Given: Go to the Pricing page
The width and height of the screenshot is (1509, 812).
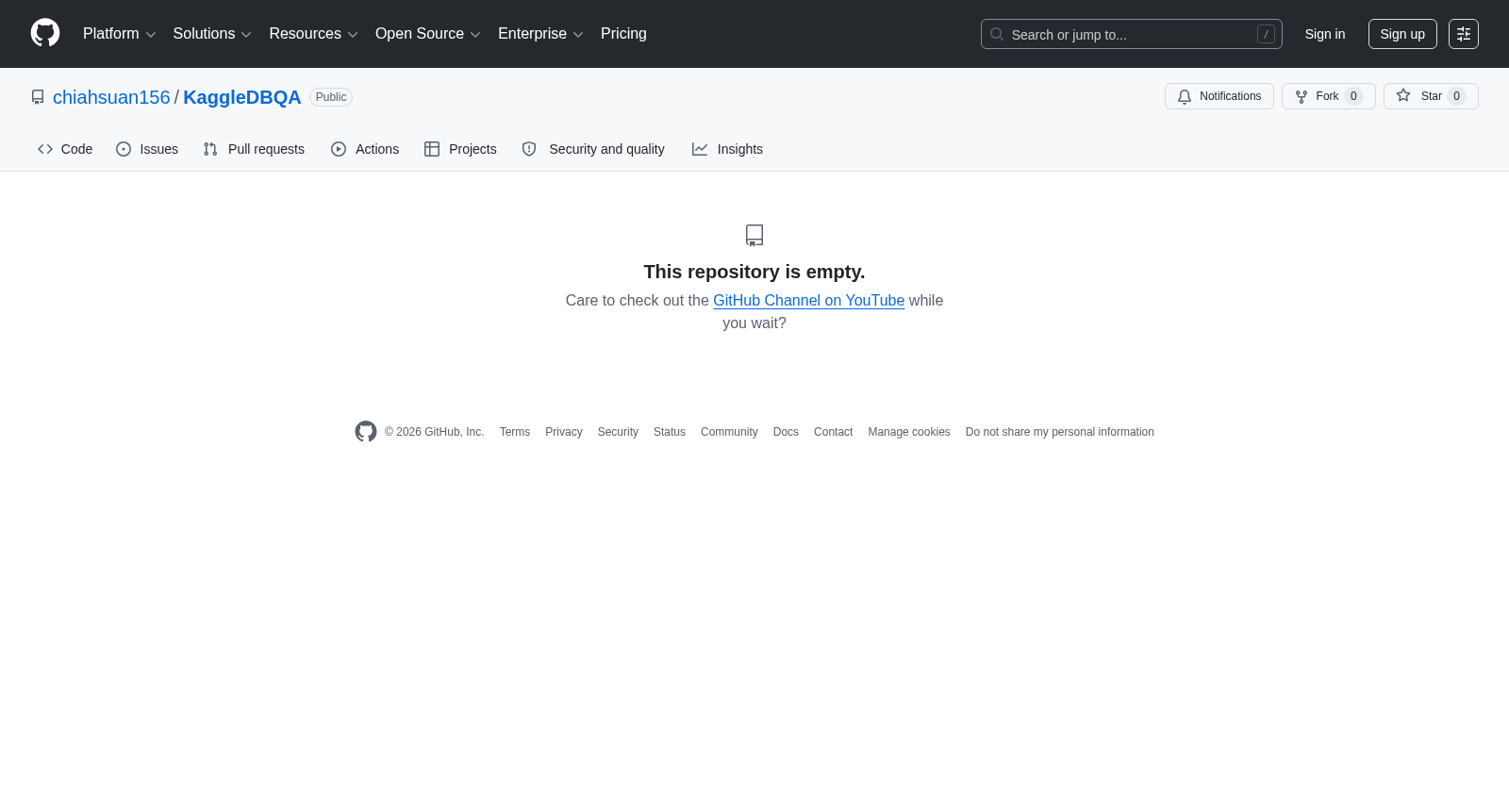Looking at the screenshot, I should point(623,34).
